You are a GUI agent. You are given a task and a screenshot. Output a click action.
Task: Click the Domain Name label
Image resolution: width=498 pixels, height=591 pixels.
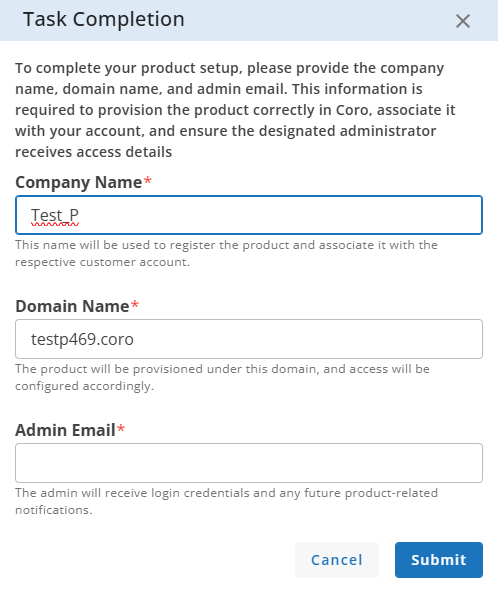pos(72,306)
